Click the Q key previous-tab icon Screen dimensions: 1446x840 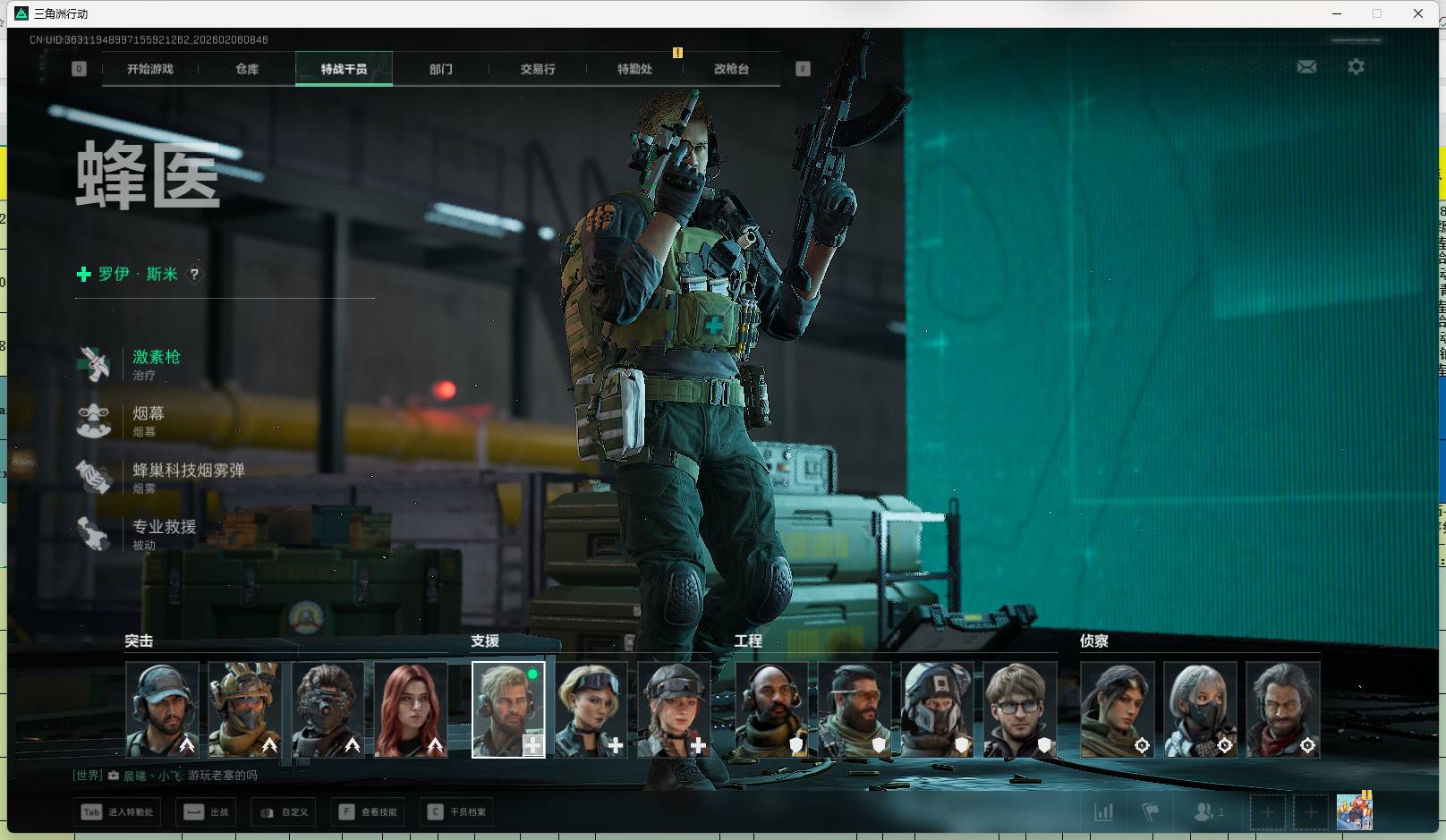click(79, 69)
